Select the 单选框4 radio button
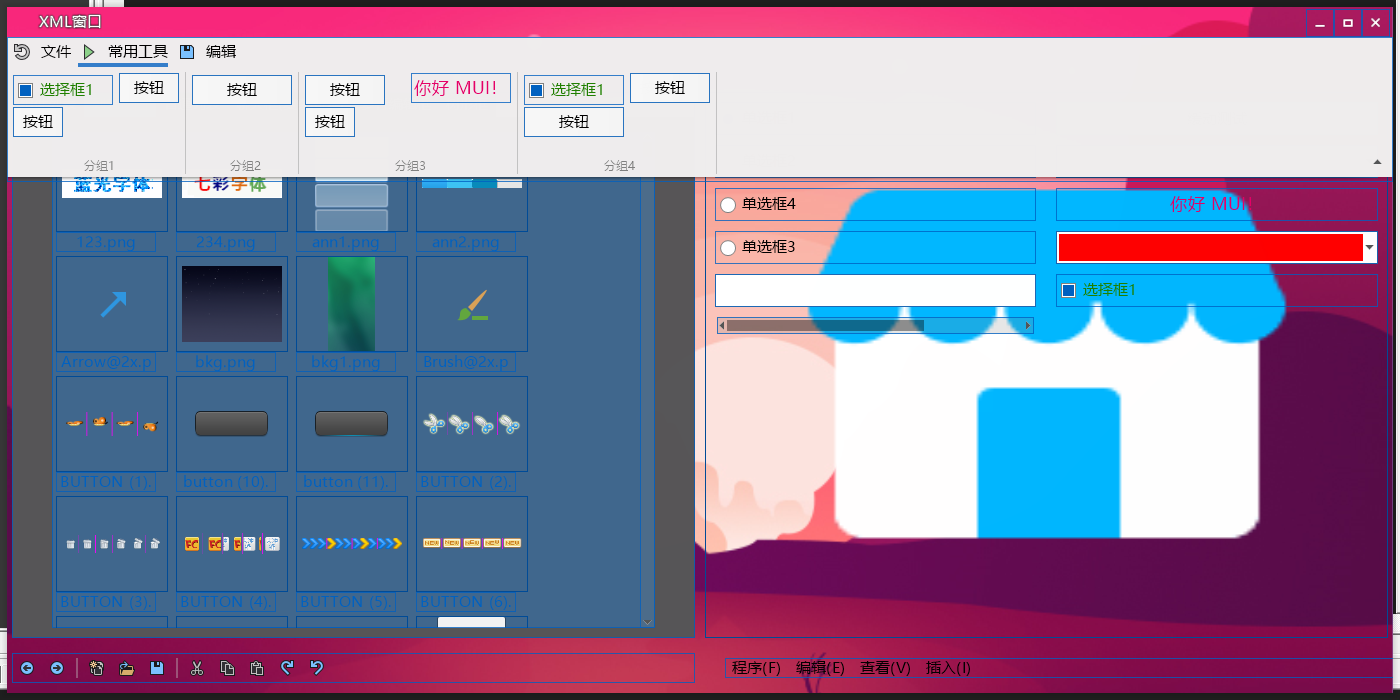Image resolution: width=1400 pixels, height=700 pixels. (x=728, y=205)
